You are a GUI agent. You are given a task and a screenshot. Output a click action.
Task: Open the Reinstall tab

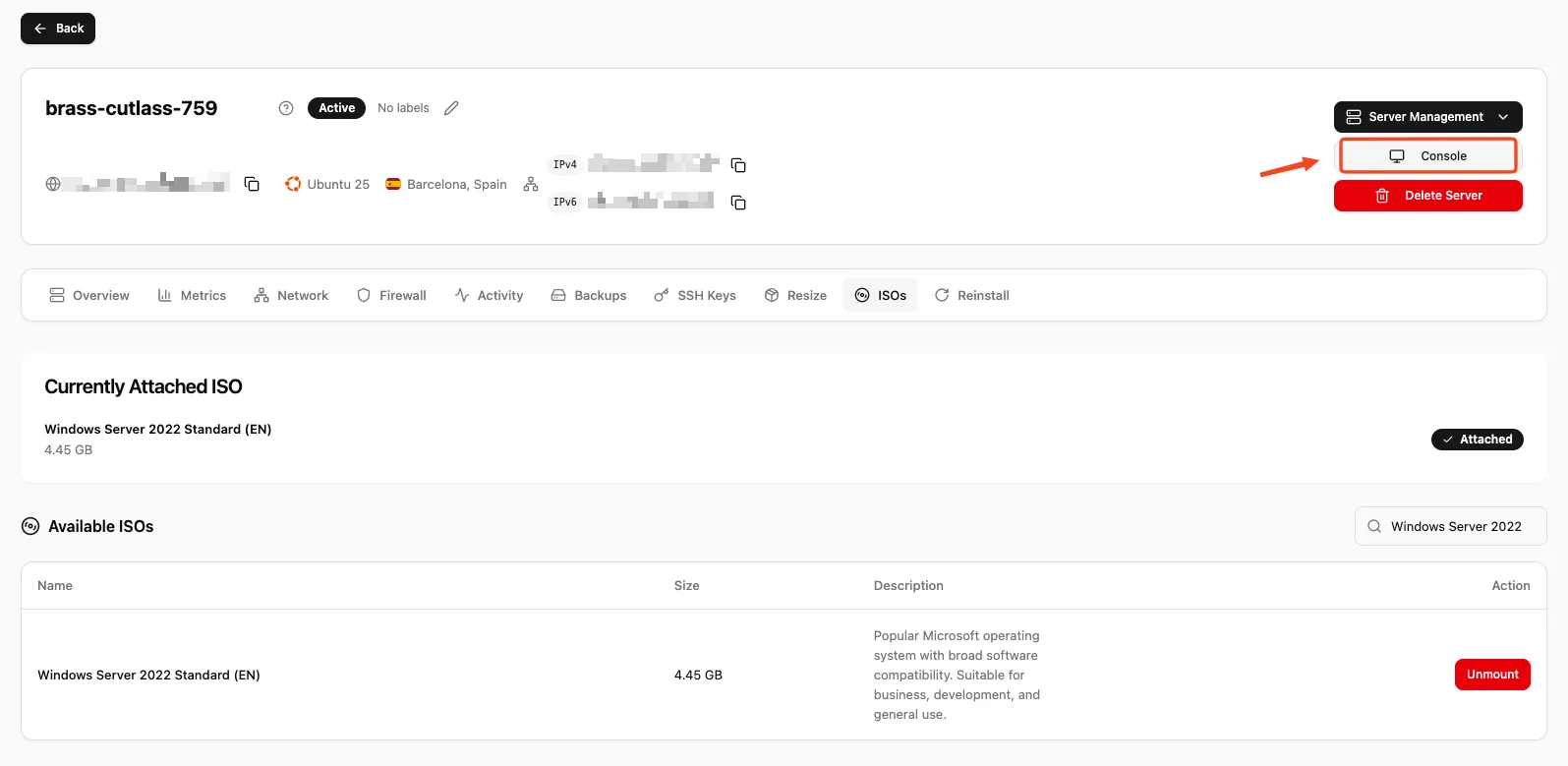tap(971, 295)
